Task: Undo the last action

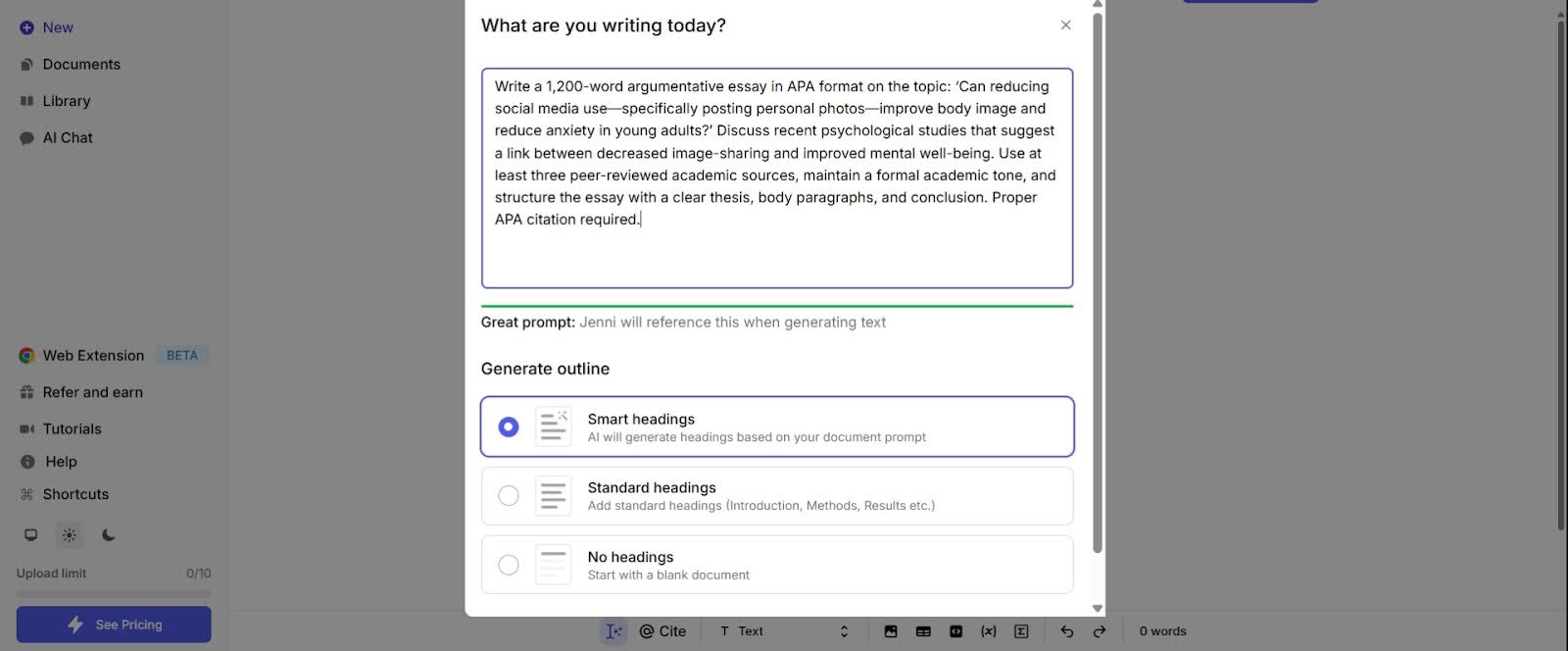Action: pyautogui.click(x=1066, y=631)
